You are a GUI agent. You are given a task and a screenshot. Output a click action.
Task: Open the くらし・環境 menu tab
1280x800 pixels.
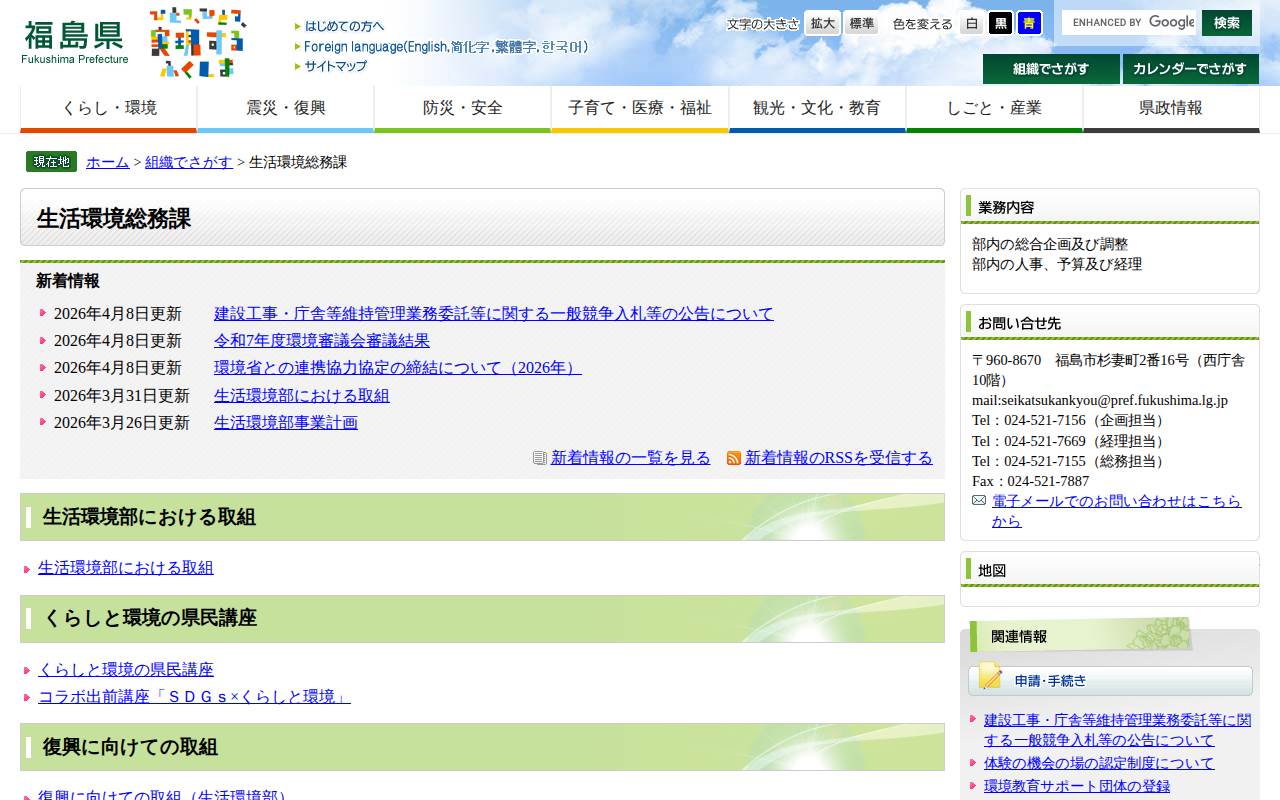coord(109,109)
